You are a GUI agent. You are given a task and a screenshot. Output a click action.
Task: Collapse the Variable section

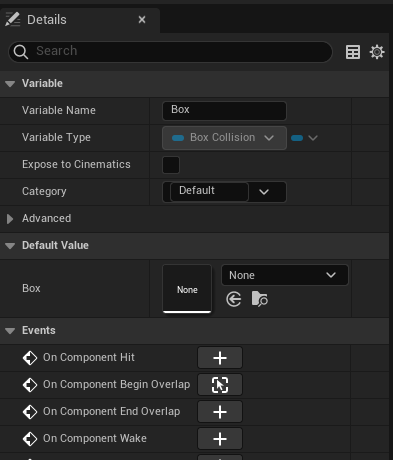(10, 84)
